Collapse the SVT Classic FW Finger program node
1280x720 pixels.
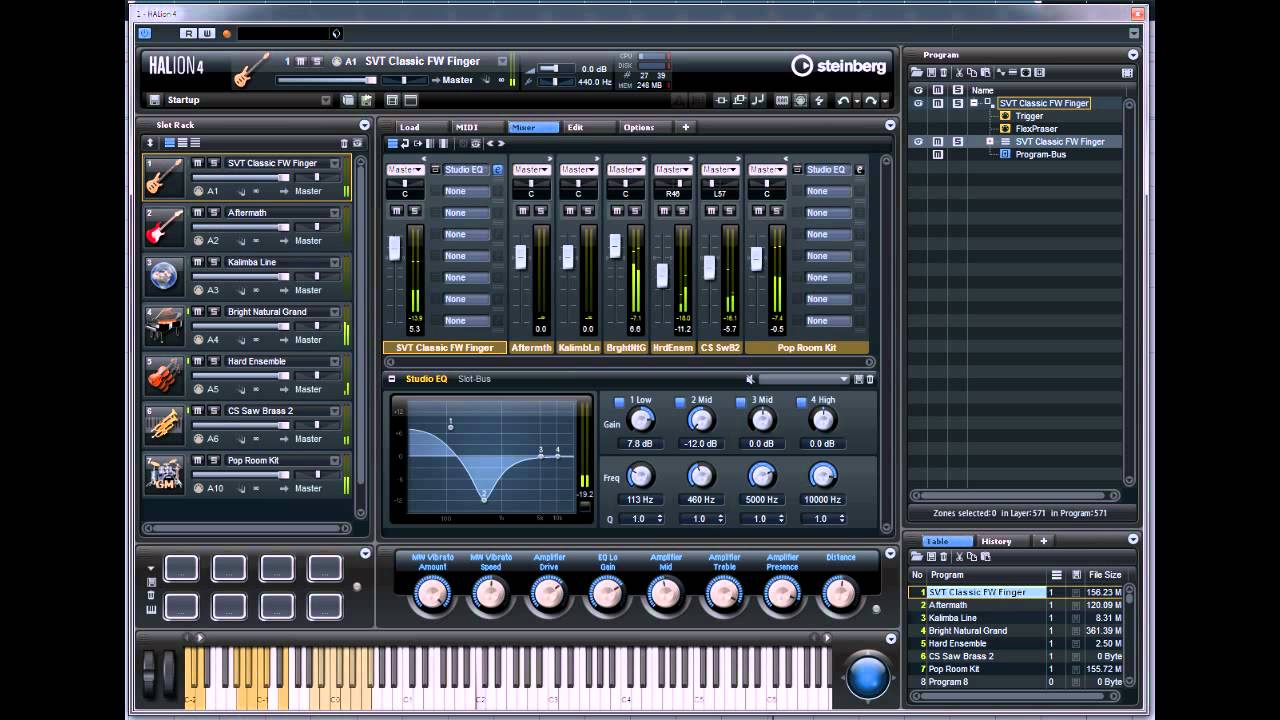point(974,102)
